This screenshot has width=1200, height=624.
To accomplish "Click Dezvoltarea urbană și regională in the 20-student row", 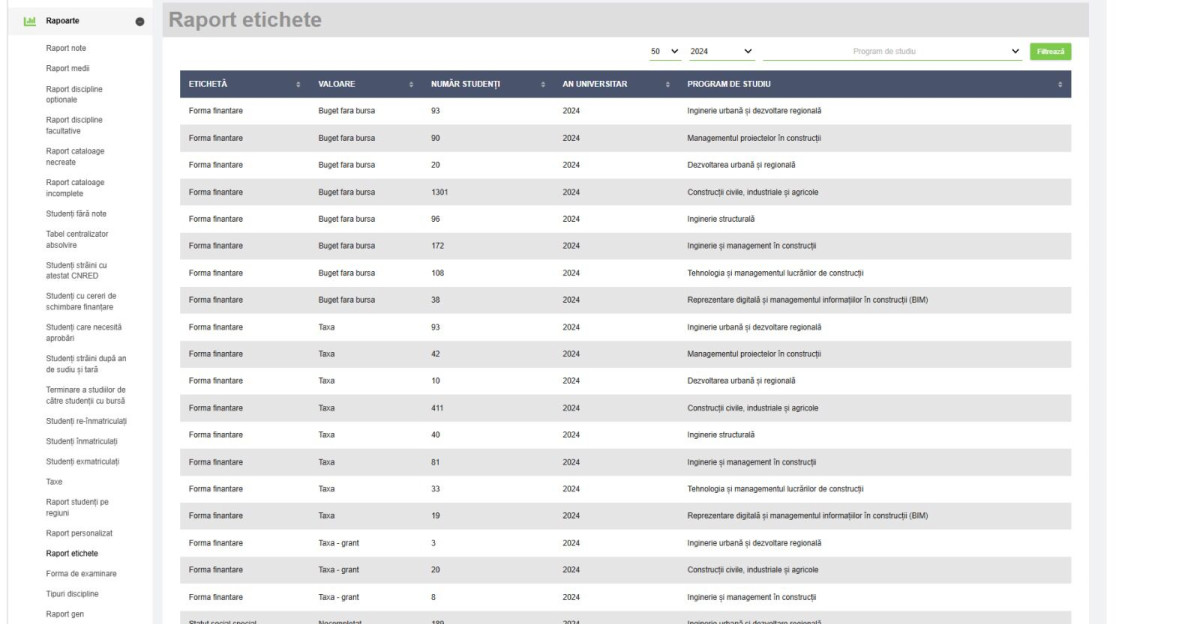I will point(741,165).
